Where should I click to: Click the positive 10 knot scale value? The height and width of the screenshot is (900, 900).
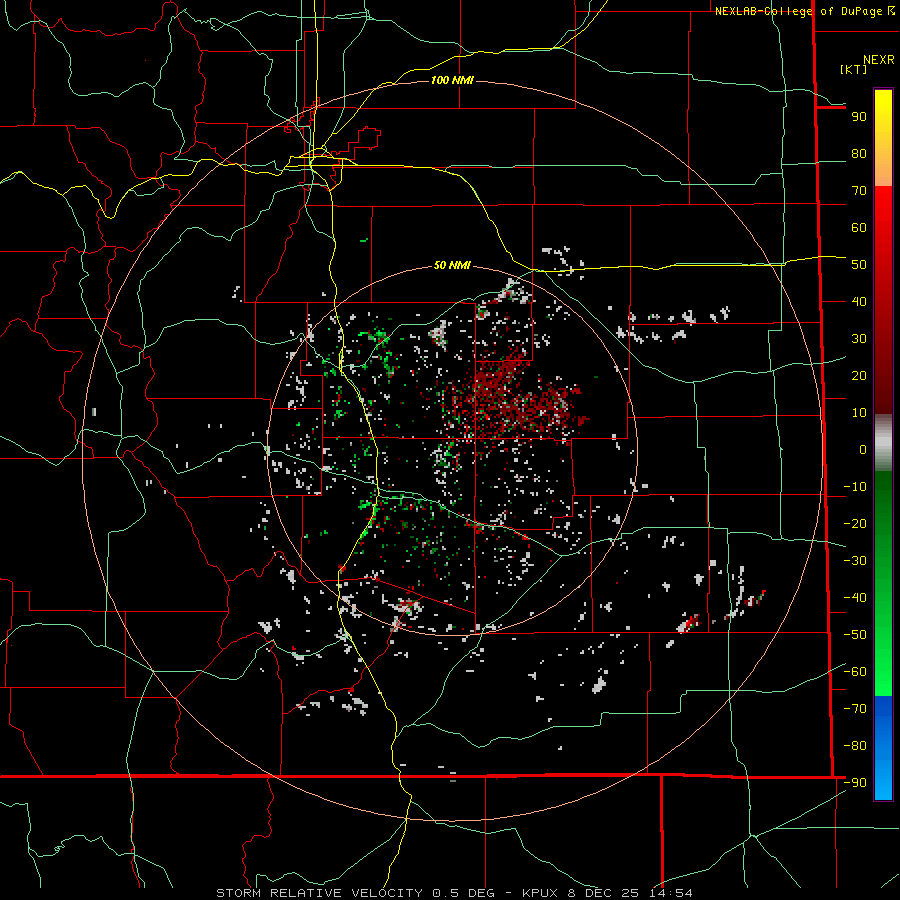pyautogui.click(x=859, y=413)
